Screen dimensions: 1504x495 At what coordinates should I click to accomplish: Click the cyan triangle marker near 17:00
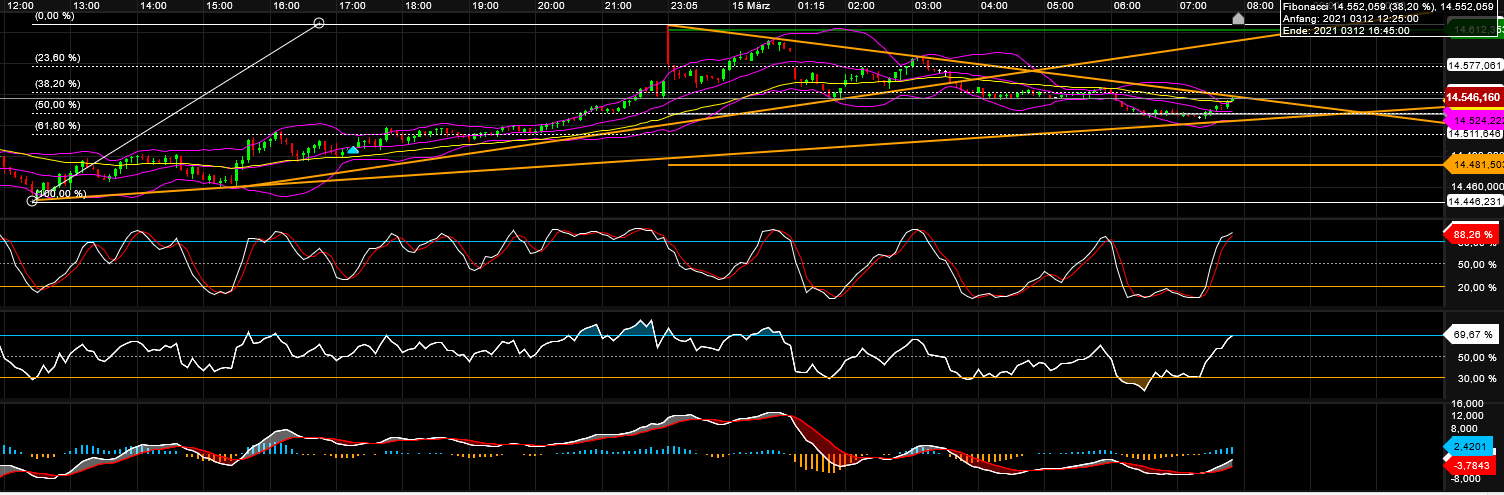click(x=352, y=150)
